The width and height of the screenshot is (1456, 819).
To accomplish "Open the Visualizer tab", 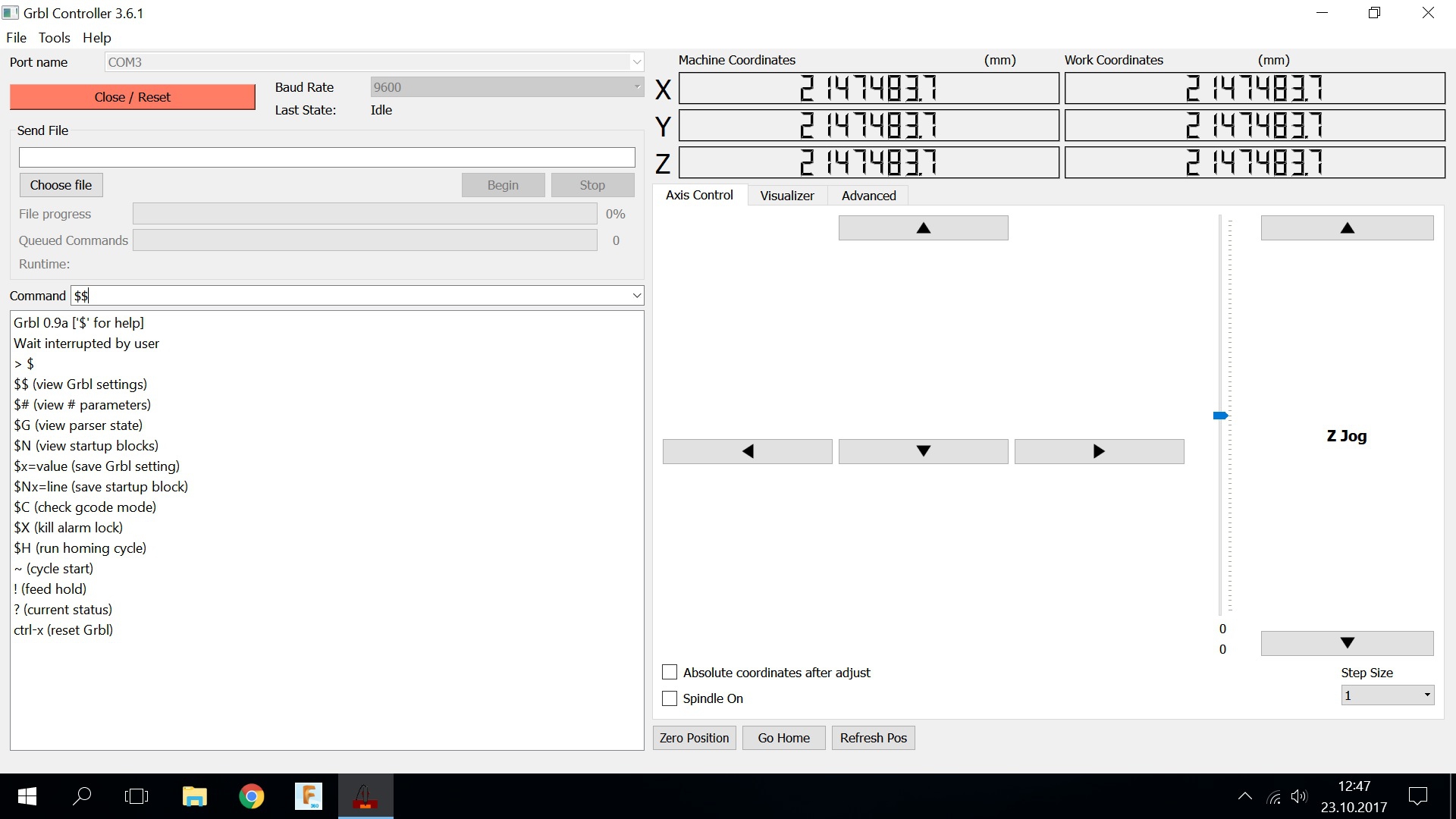I will click(787, 195).
